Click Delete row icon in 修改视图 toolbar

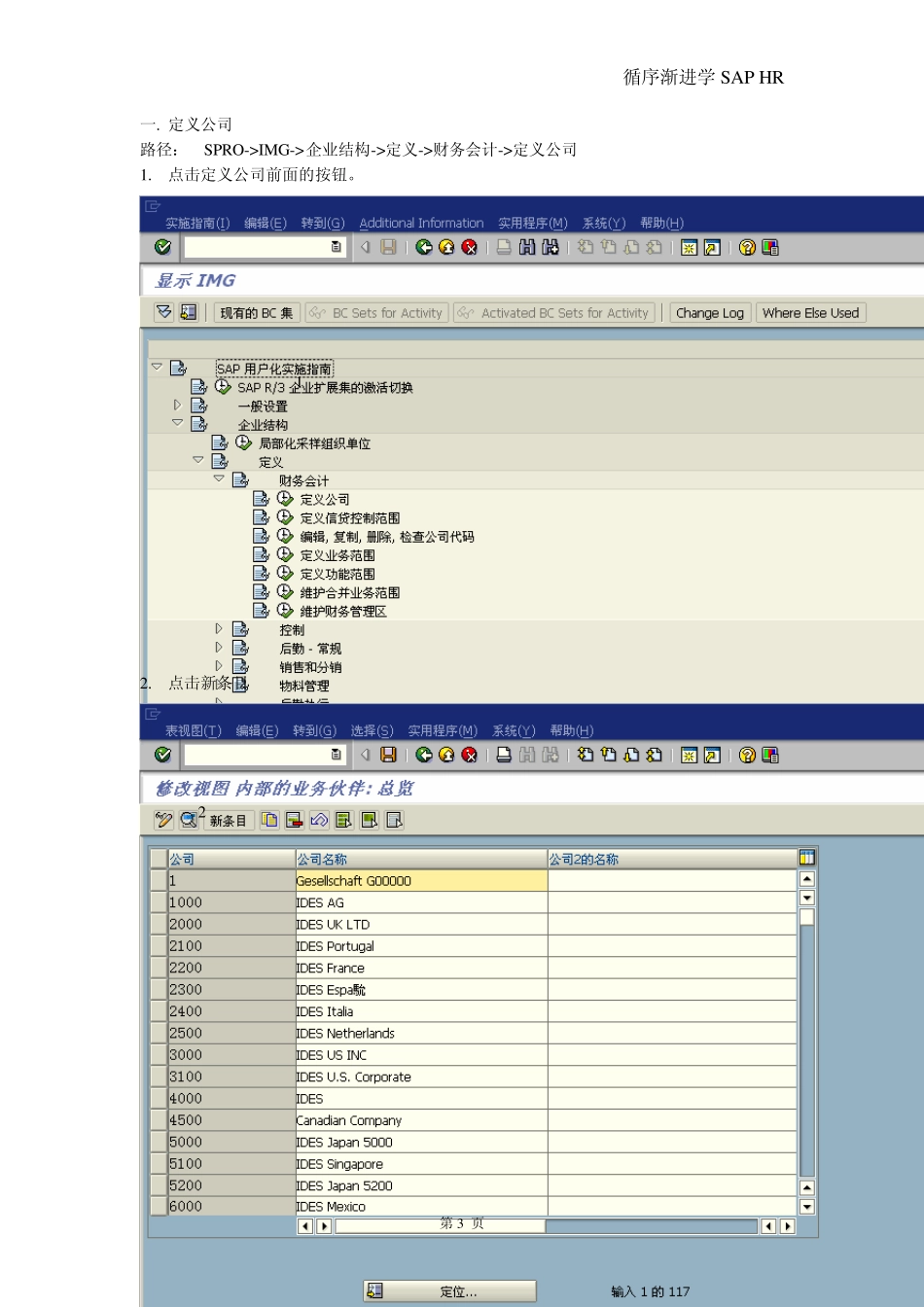point(295,820)
